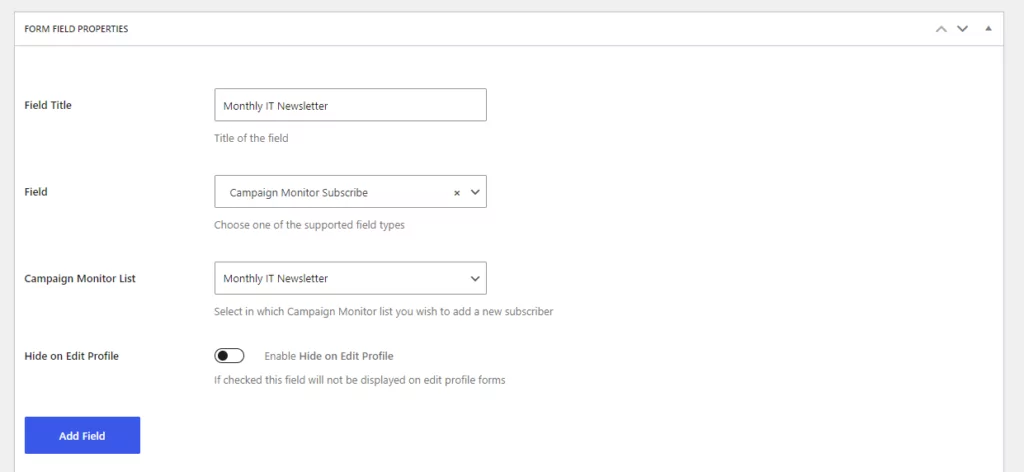Click the Field dropdown chevron arrow
The width and height of the screenshot is (1024, 472).
pos(475,193)
